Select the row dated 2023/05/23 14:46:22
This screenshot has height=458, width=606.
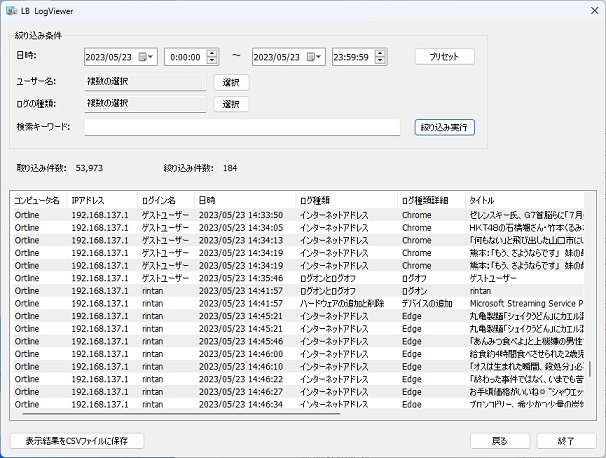coord(297,379)
